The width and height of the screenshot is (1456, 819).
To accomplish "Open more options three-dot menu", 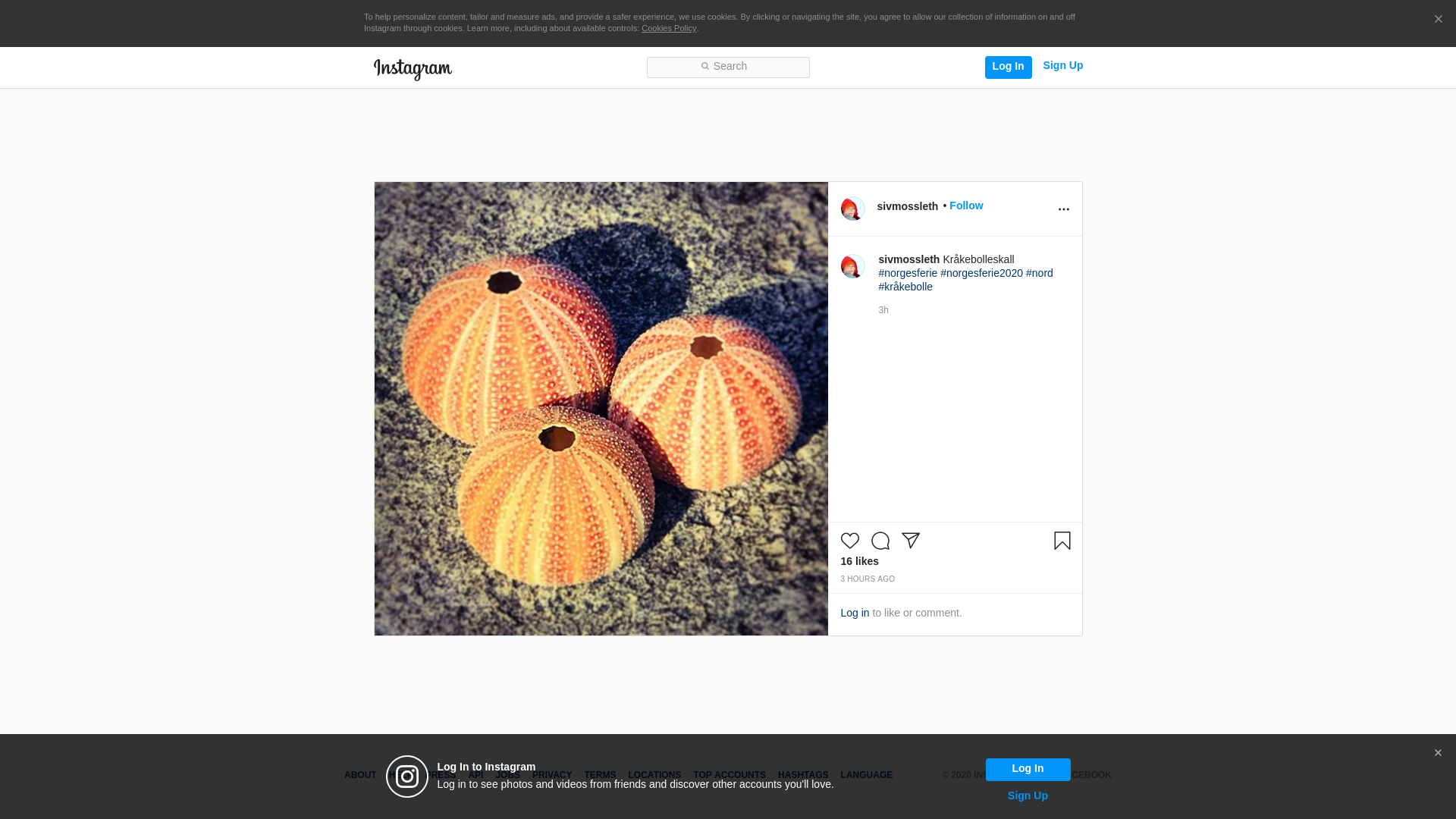I will [1063, 209].
